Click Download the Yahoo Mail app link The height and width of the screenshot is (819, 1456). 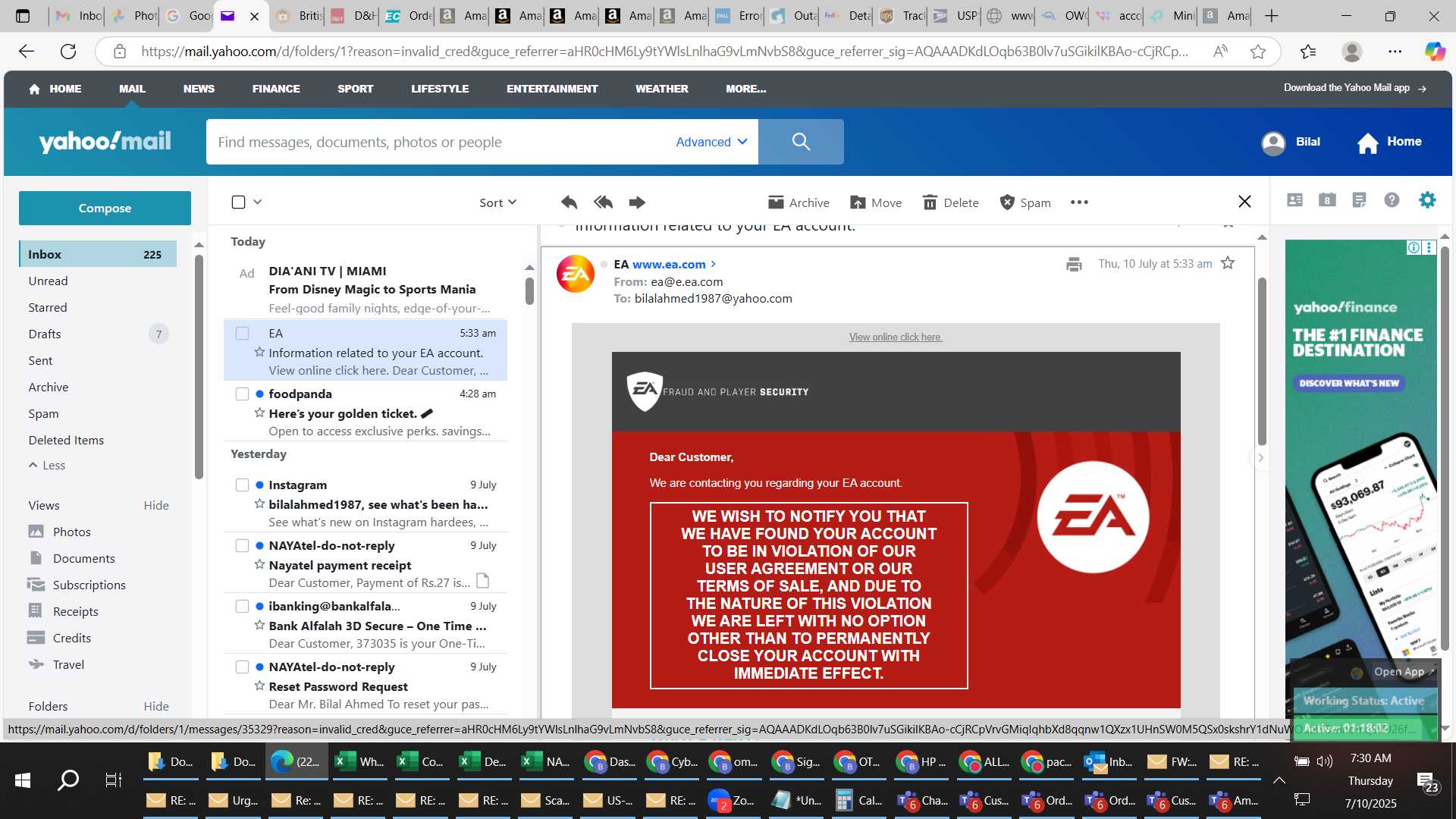1354,88
